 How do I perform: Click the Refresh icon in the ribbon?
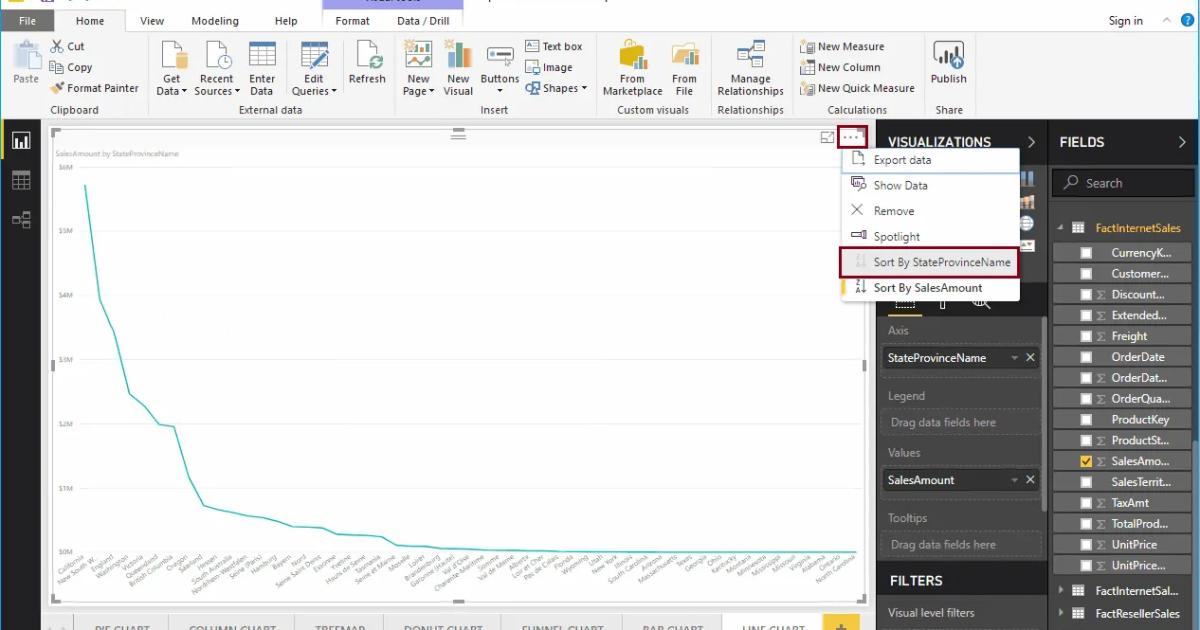(x=367, y=60)
